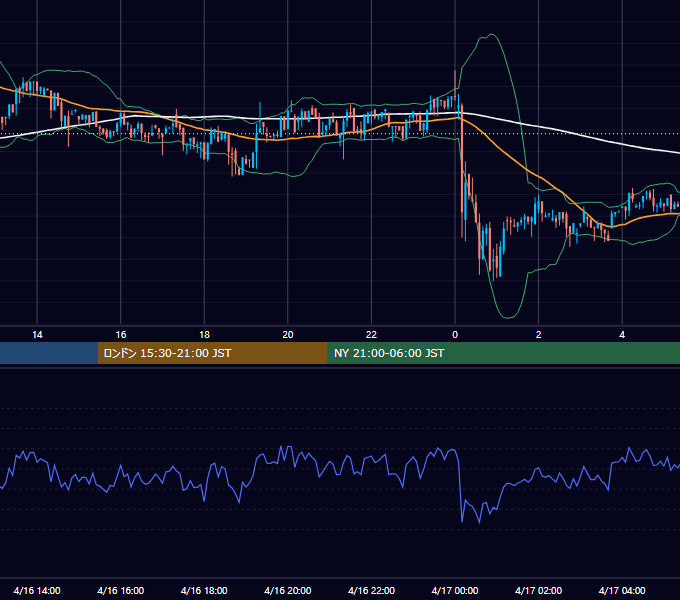Screen dimensions: 680x600
Task: Click the oscillator line's lowest dip after midnight
Action: (479, 522)
